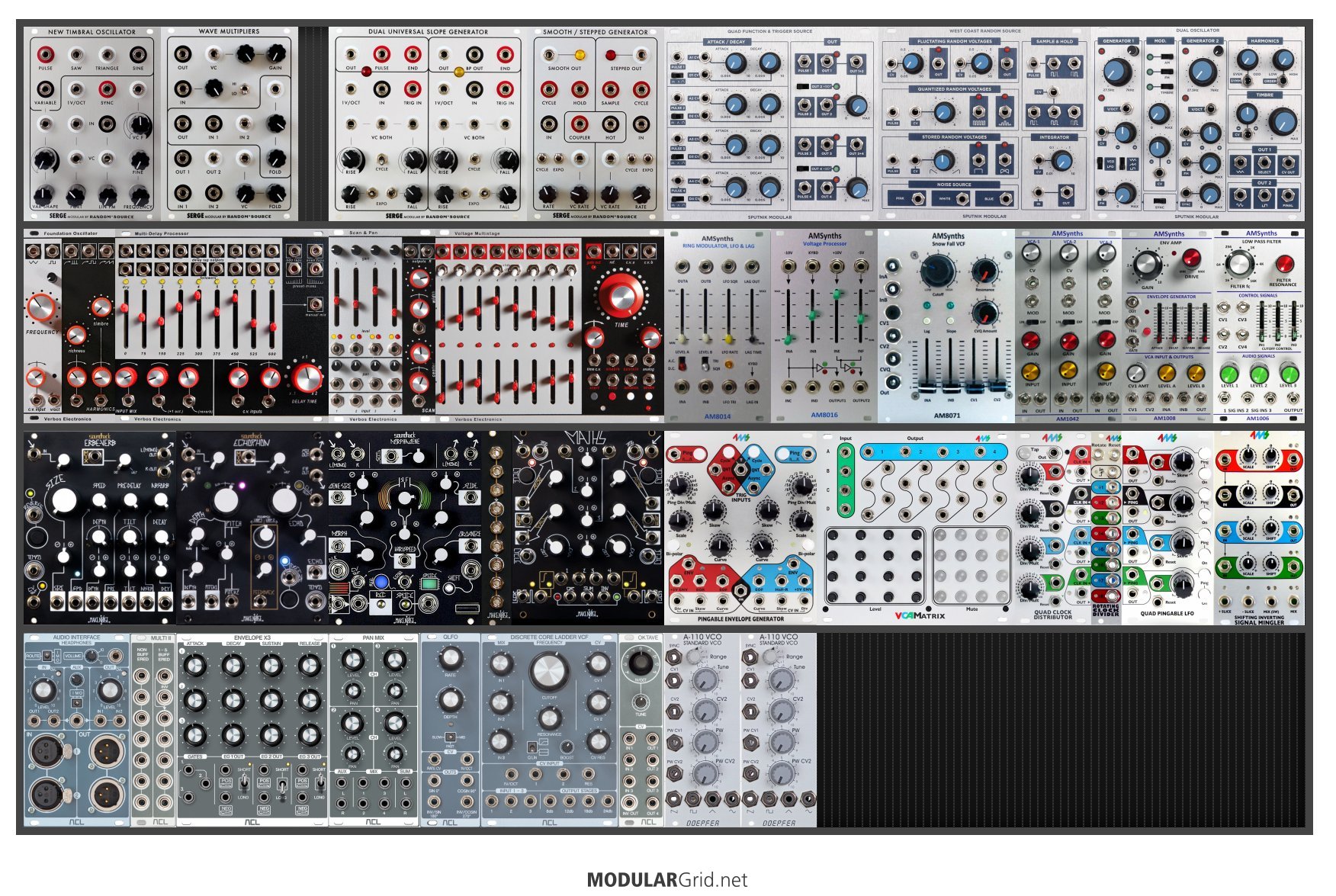Turn the Resonance knob on Snow Fall VCF
This screenshot has height=896, width=1336.
[x=984, y=272]
